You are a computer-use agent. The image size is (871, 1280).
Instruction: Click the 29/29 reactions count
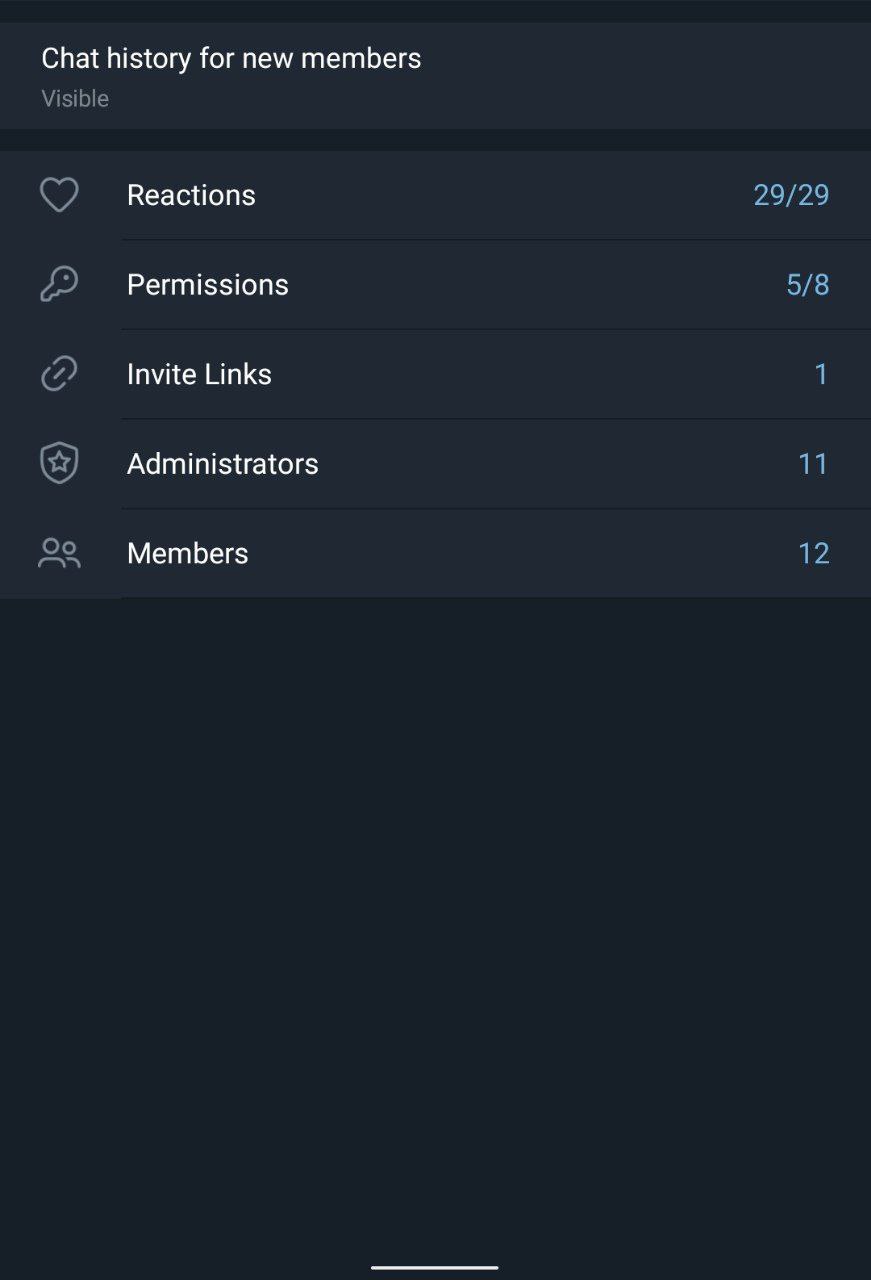pos(791,195)
